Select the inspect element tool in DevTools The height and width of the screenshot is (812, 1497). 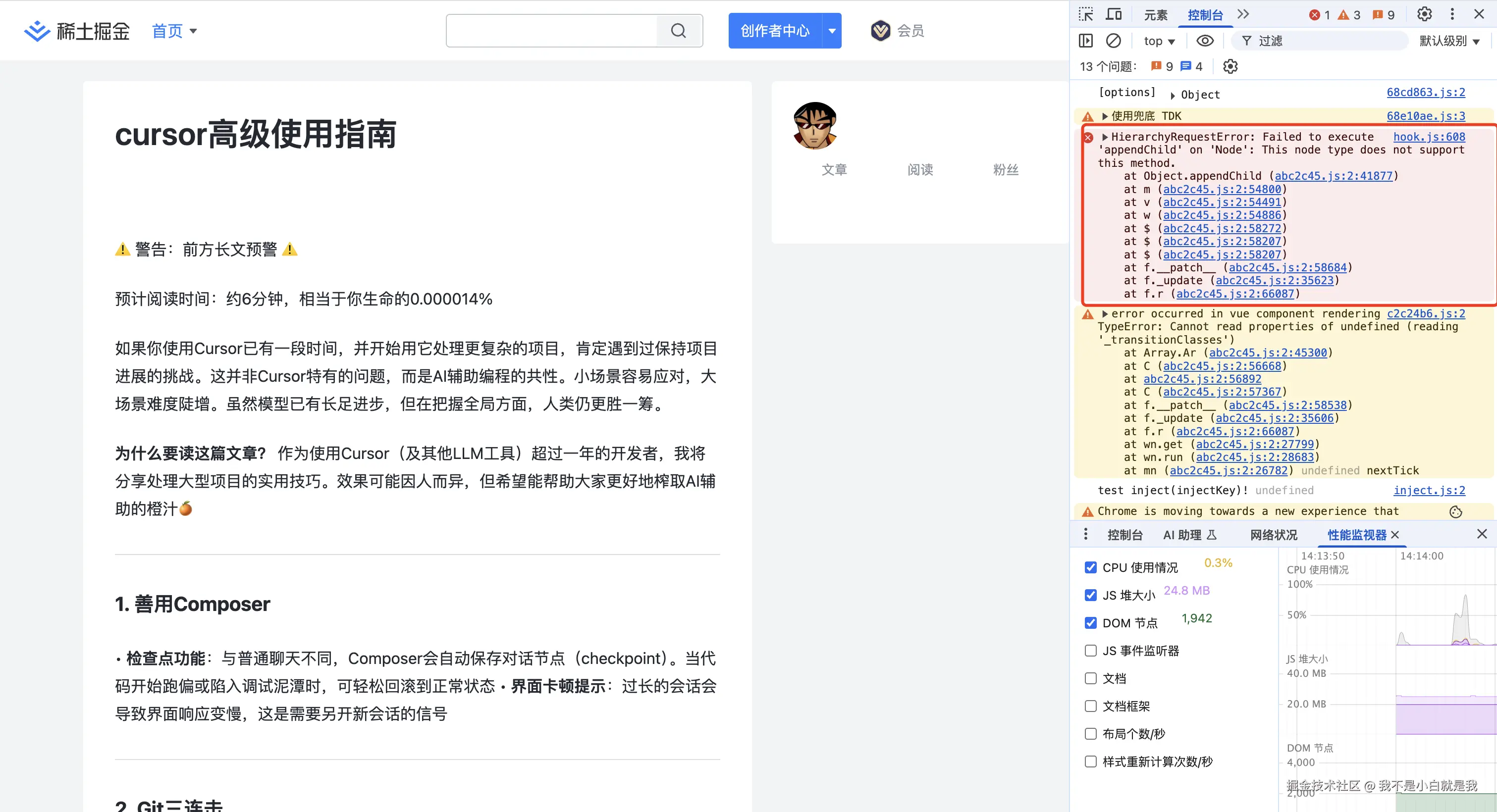(1085, 14)
